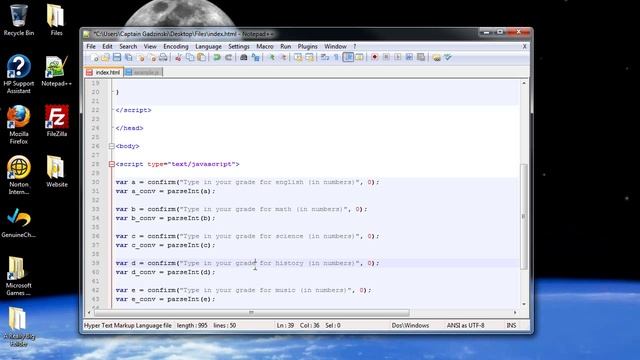Click the user defined language icon
The height and width of the screenshot is (360, 640).
coord(359,58)
